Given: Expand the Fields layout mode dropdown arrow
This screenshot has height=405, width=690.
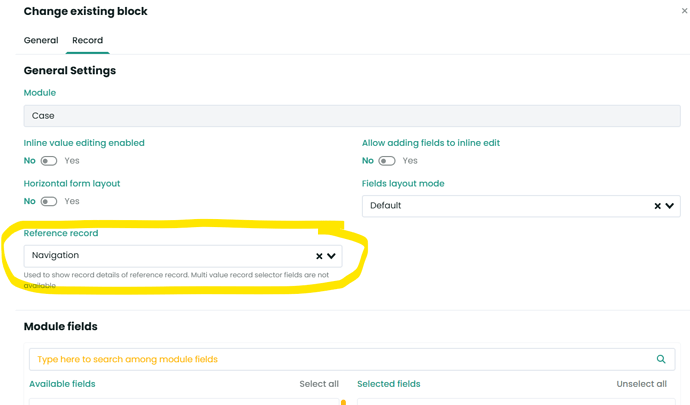Looking at the screenshot, I should tap(670, 206).
